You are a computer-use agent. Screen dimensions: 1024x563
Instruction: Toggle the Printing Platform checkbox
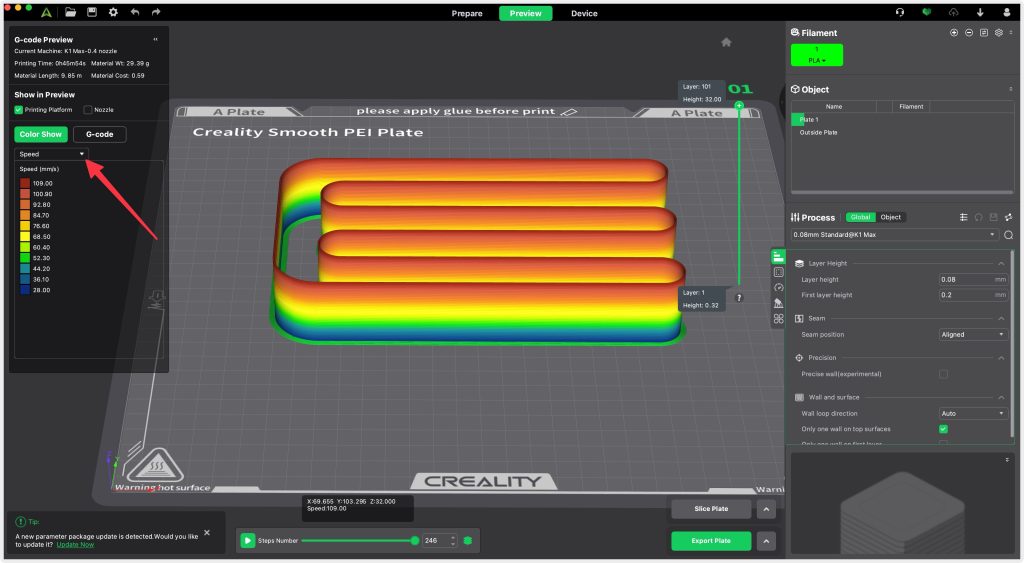19,109
